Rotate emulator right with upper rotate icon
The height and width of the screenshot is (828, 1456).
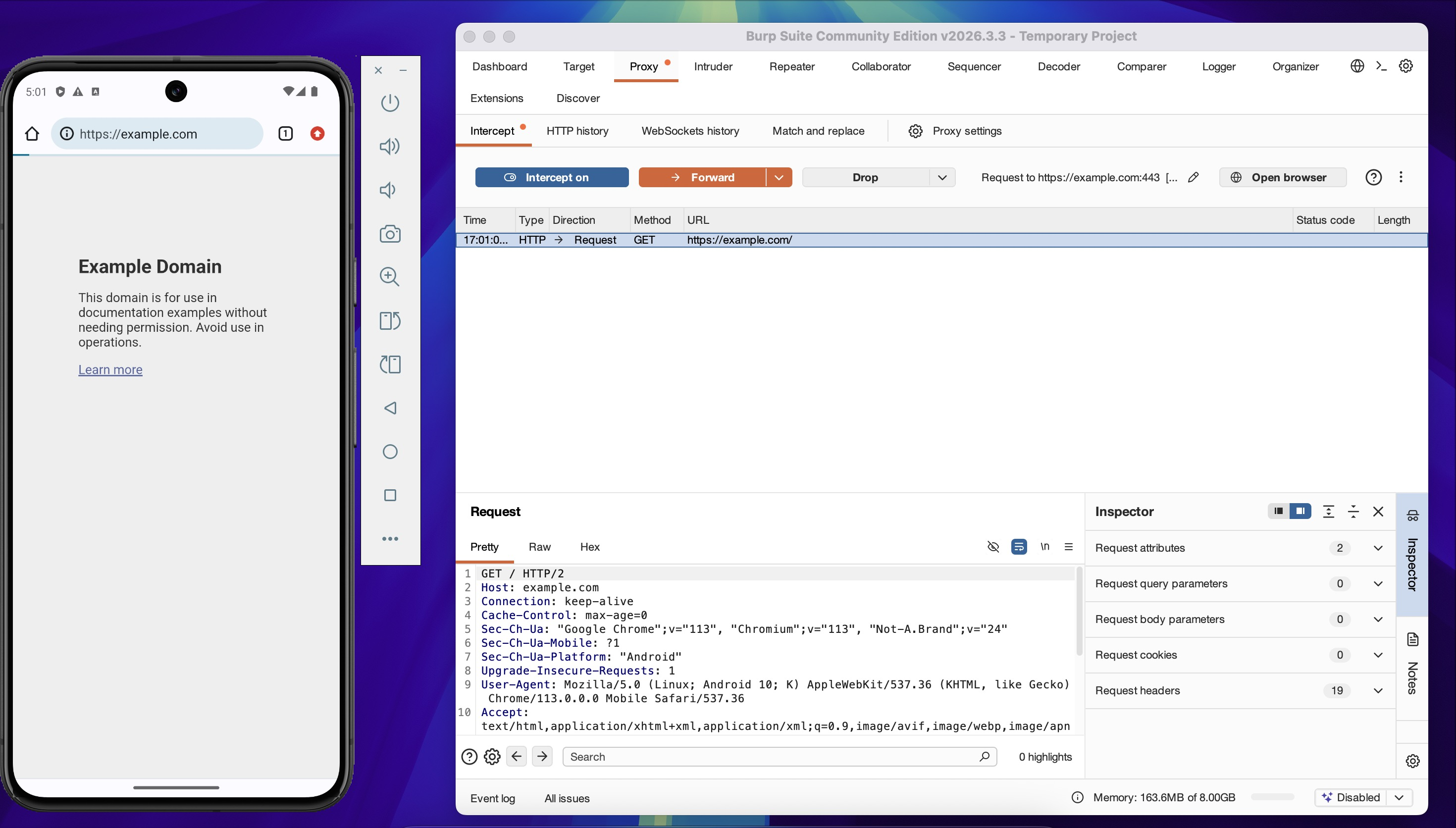(x=390, y=321)
